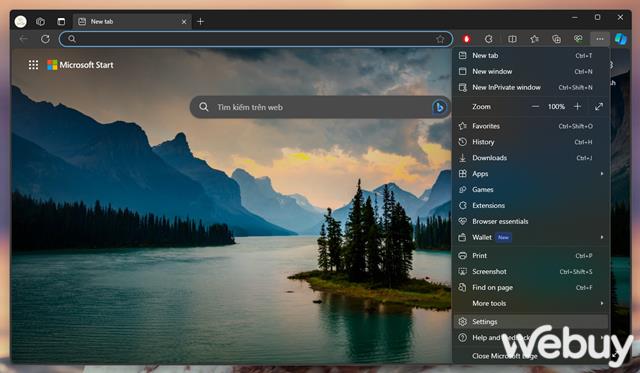Select New tab menu entry
The height and width of the screenshot is (373, 640).
(x=531, y=56)
